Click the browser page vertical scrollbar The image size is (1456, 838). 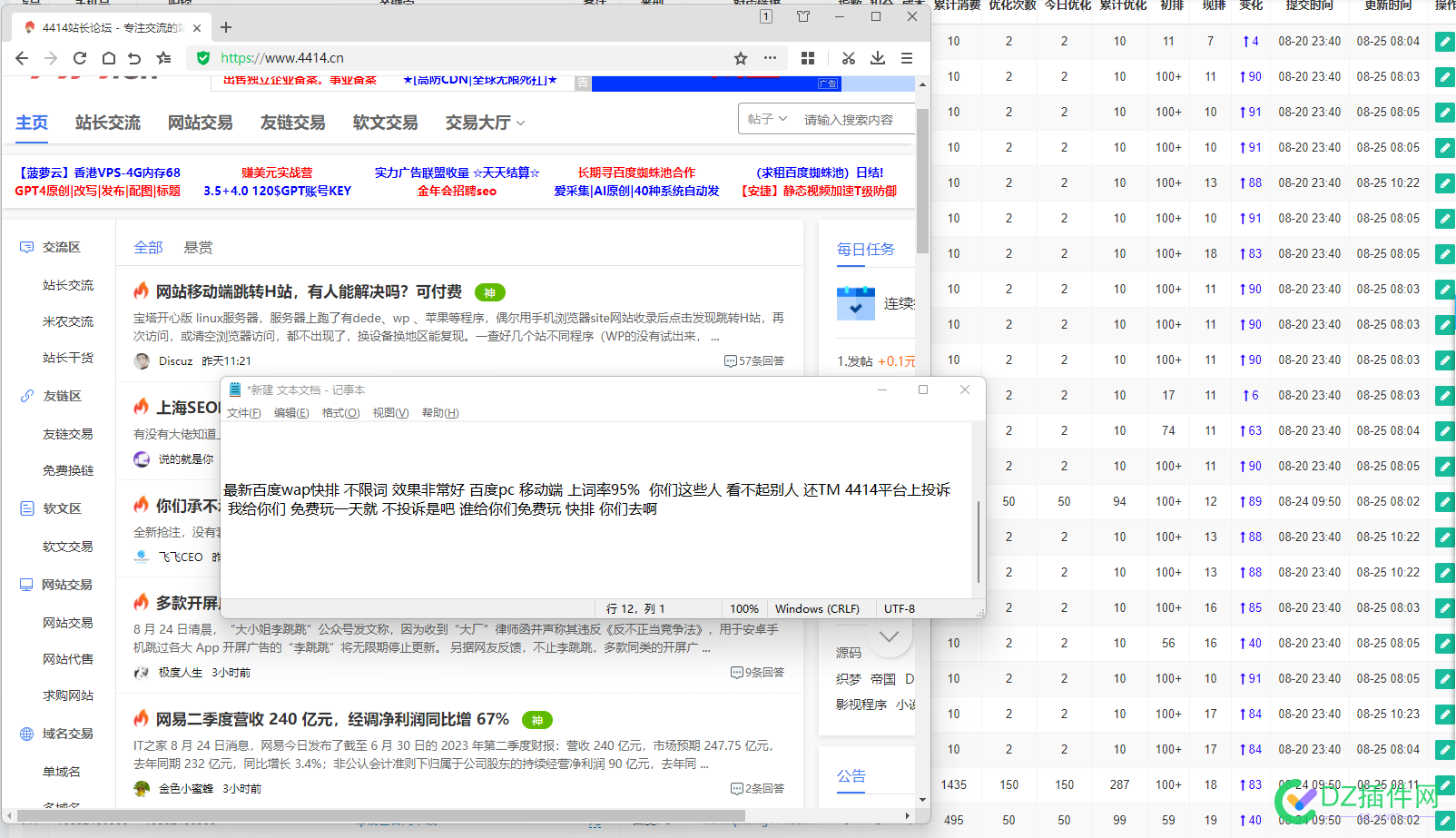pyautogui.click(x=922, y=182)
